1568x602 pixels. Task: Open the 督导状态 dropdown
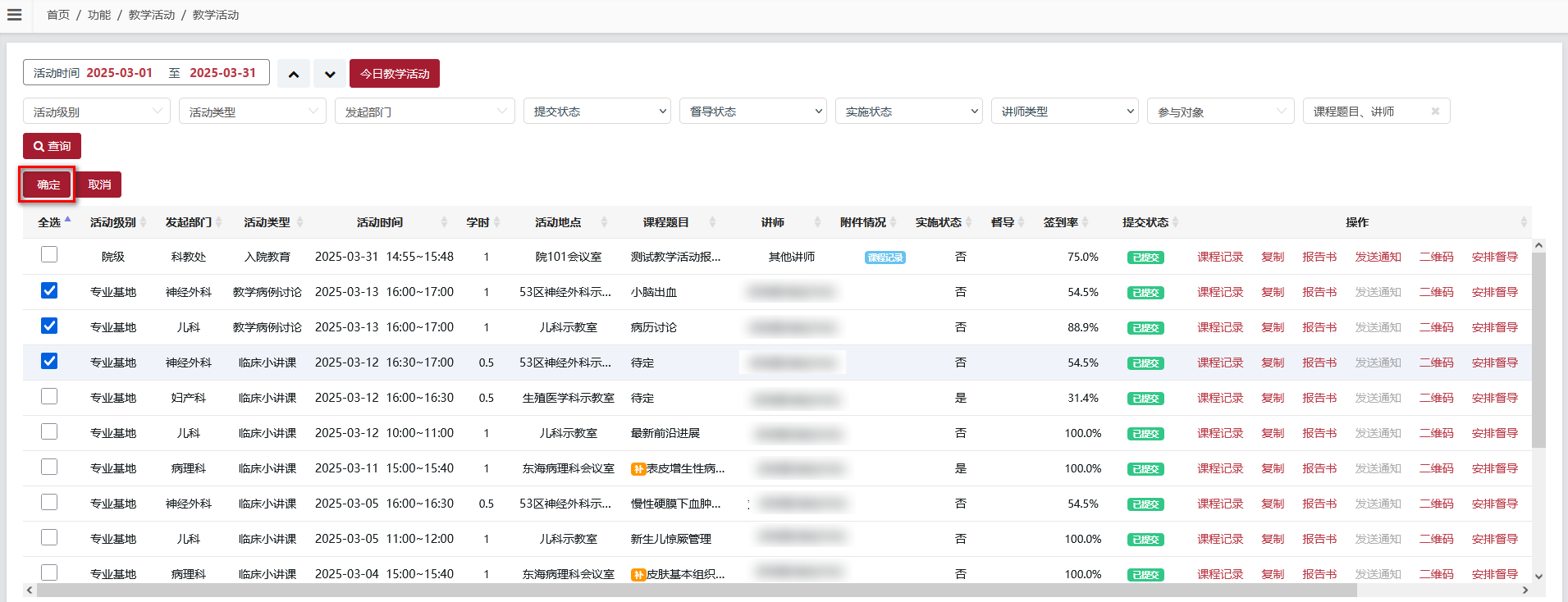pos(753,112)
